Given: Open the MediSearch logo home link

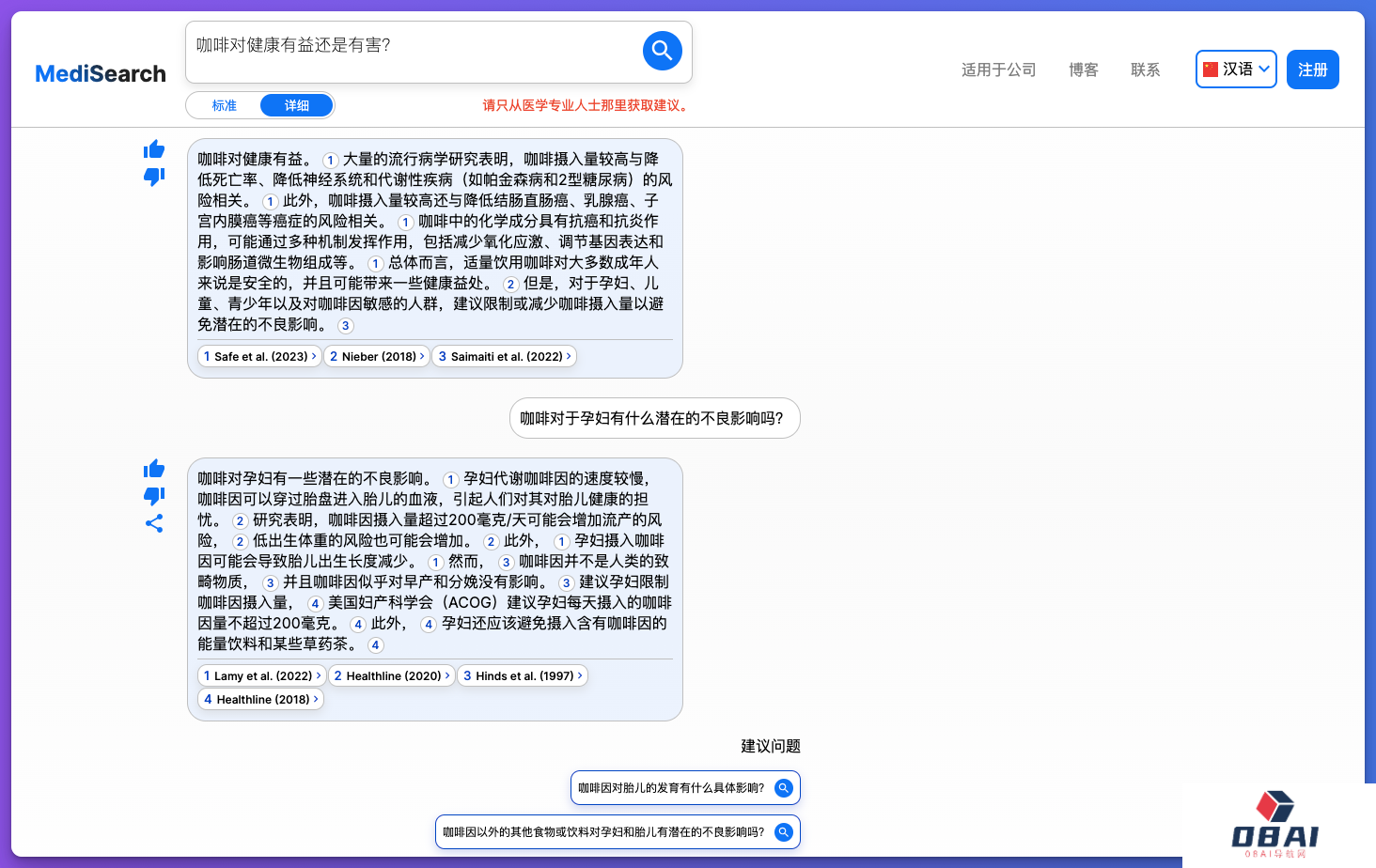Looking at the screenshot, I should click(101, 73).
